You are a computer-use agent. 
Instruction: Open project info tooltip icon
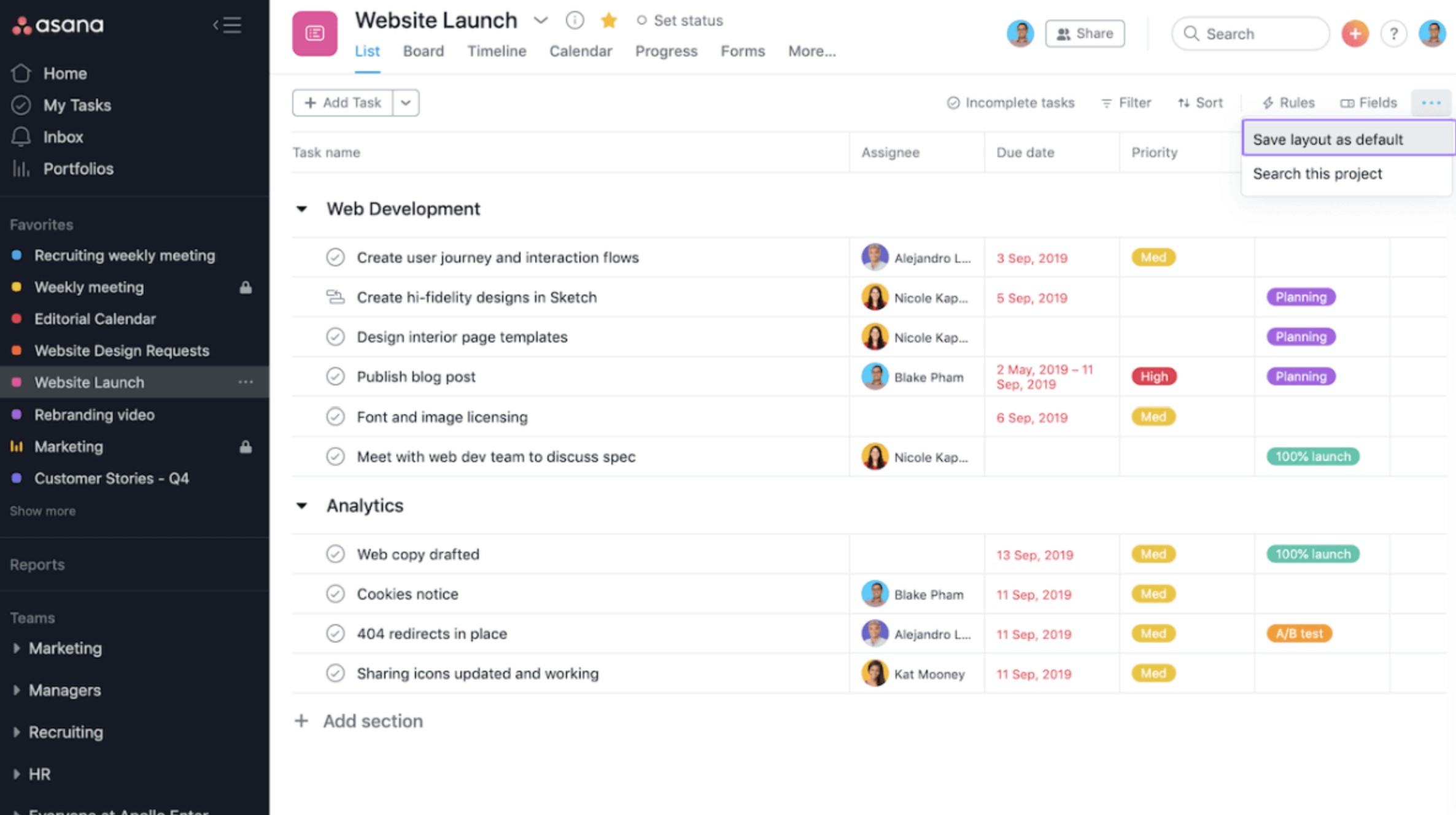pyautogui.click(x=575, y=20)
